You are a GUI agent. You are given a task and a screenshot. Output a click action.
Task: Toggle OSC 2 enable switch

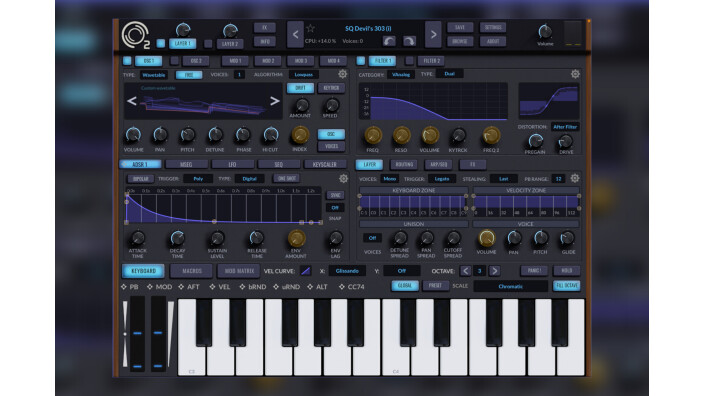tap(175, 61)
